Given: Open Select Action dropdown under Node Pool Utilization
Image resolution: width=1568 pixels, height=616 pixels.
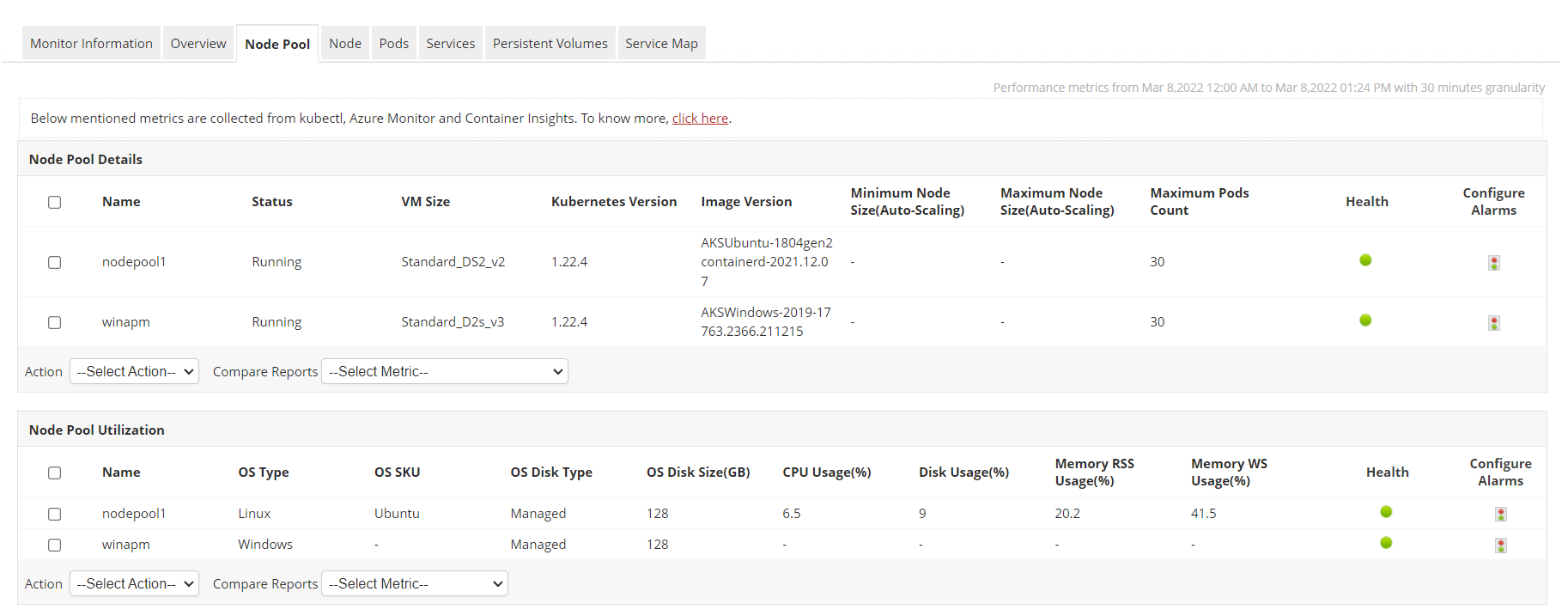Looking at the screenshot, I should coord(134,583).
